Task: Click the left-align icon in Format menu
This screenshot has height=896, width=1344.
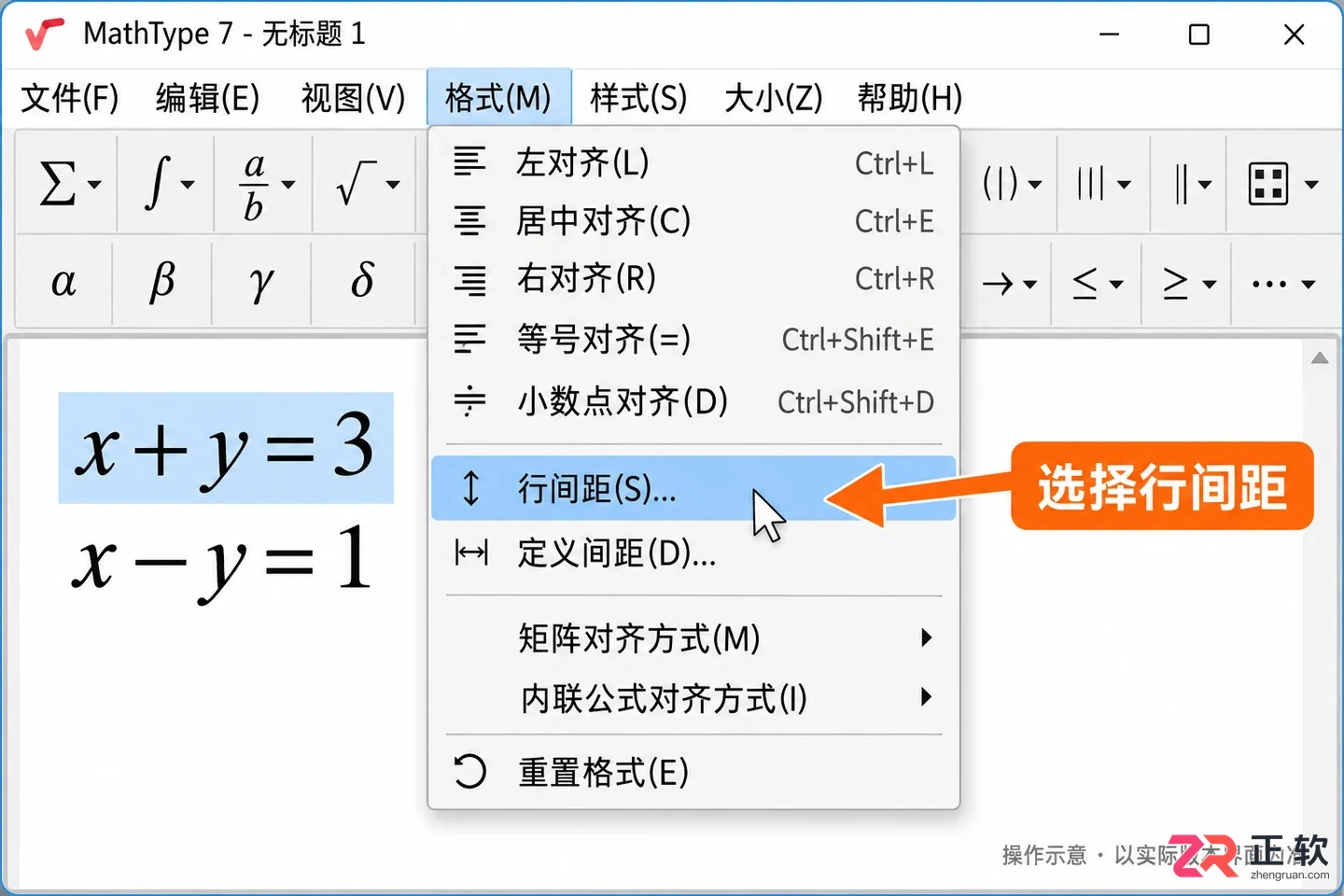Action: click(x=469, y=161)
